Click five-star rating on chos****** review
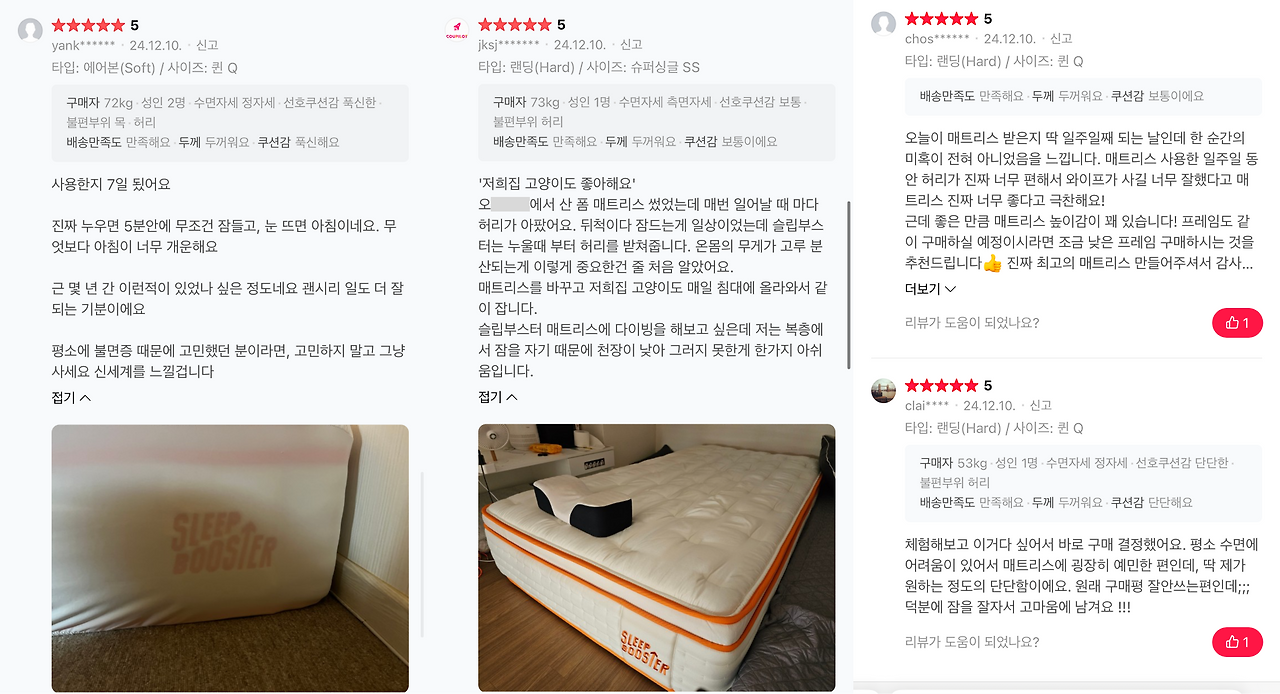 tap(941, 19)
